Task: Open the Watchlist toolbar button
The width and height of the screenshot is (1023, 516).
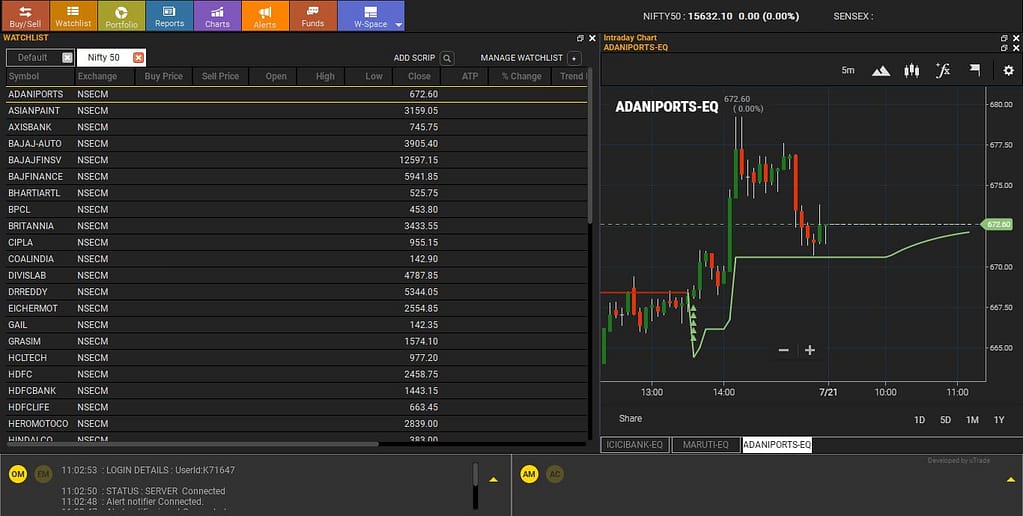Action: [x=73, y=16]
